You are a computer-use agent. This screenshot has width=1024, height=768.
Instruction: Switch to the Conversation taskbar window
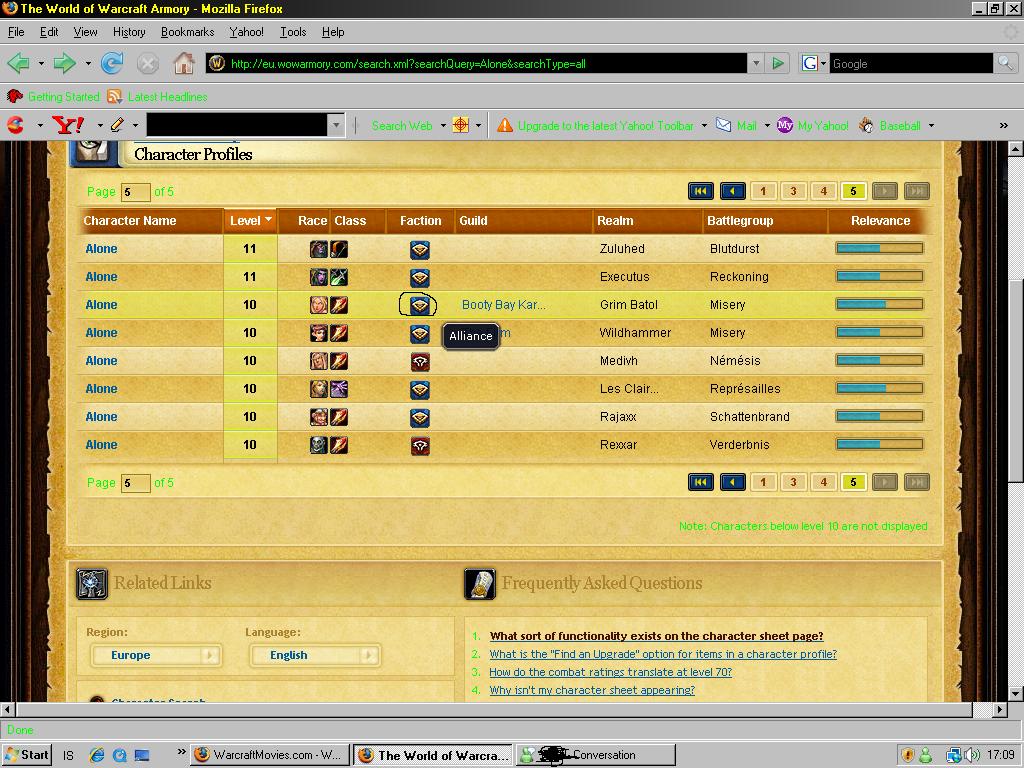coord(595,755)
